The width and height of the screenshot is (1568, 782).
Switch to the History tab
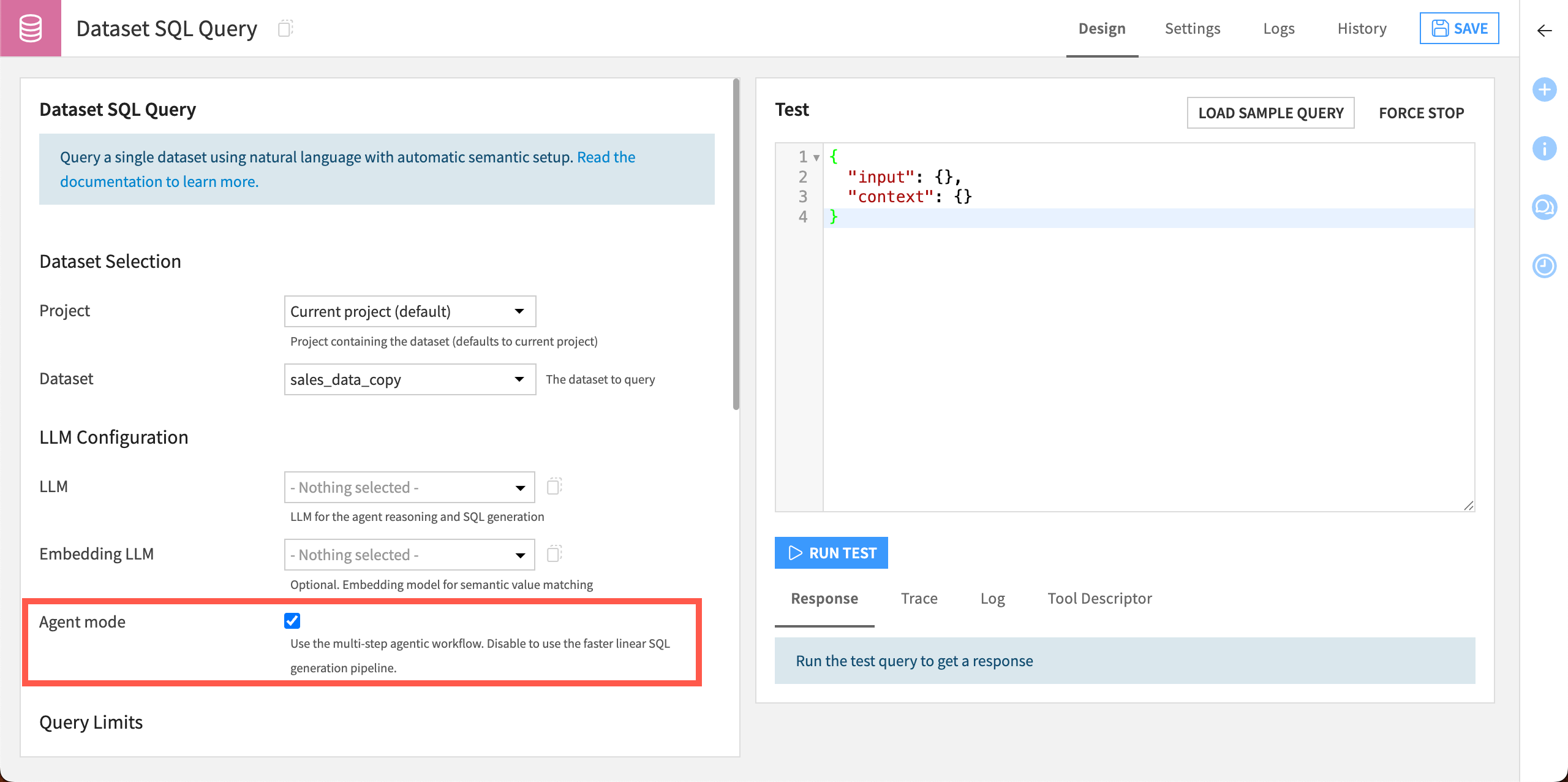1362,29
